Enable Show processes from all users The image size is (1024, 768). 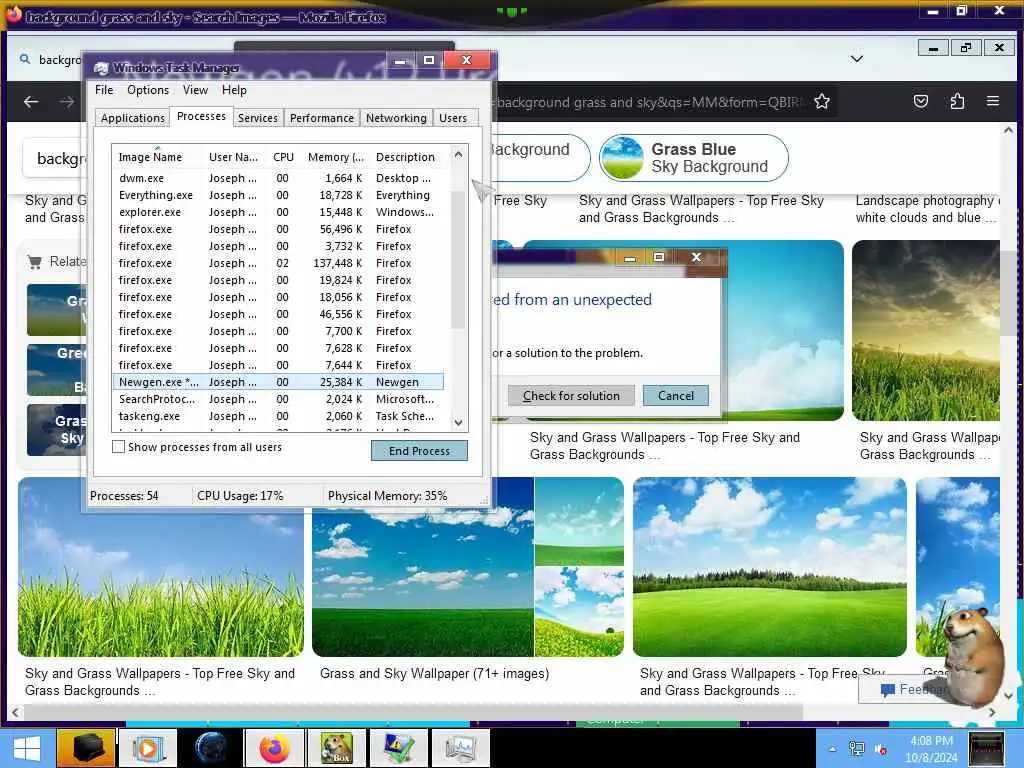(x=118, y=447)
